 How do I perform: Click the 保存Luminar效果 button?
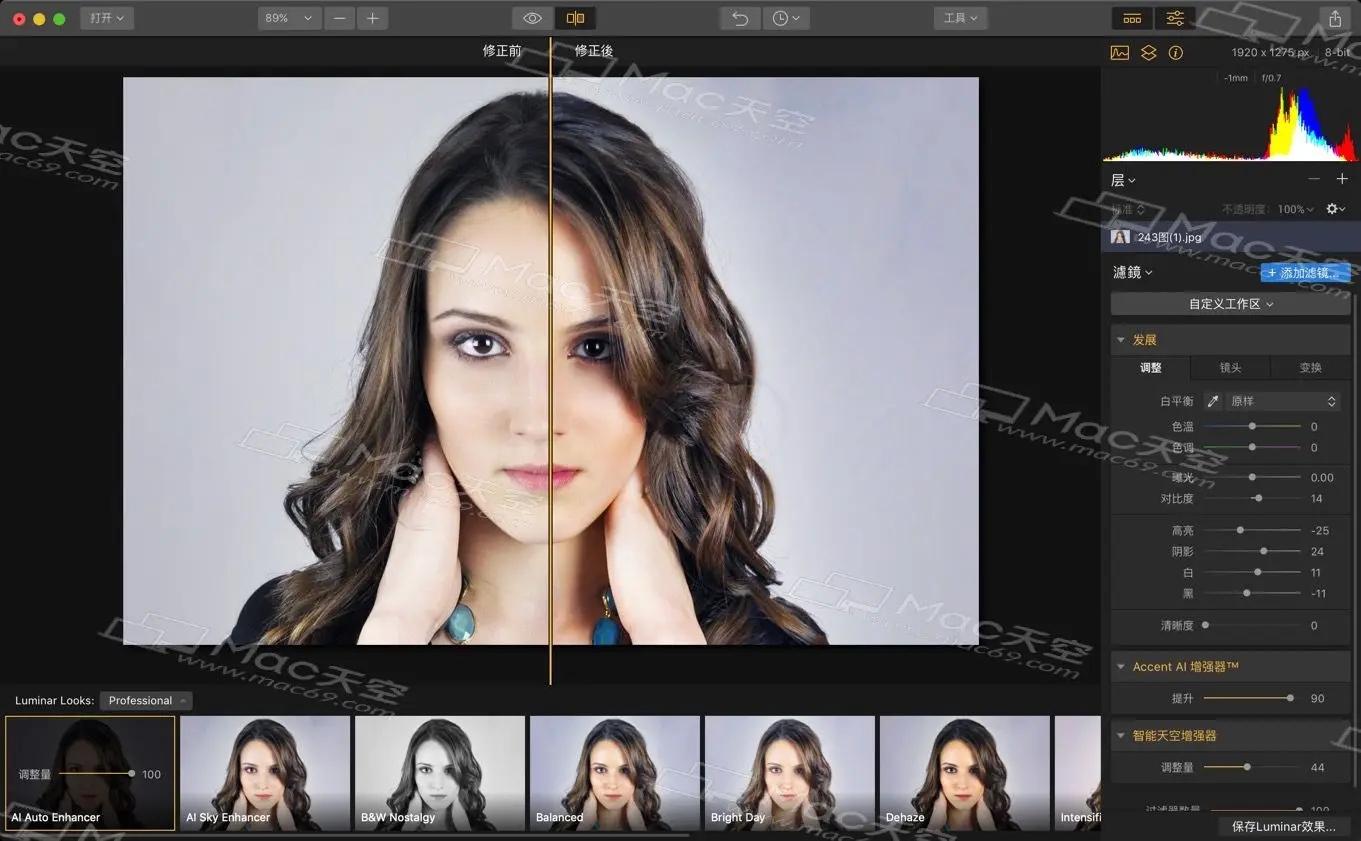(1284, 826)
